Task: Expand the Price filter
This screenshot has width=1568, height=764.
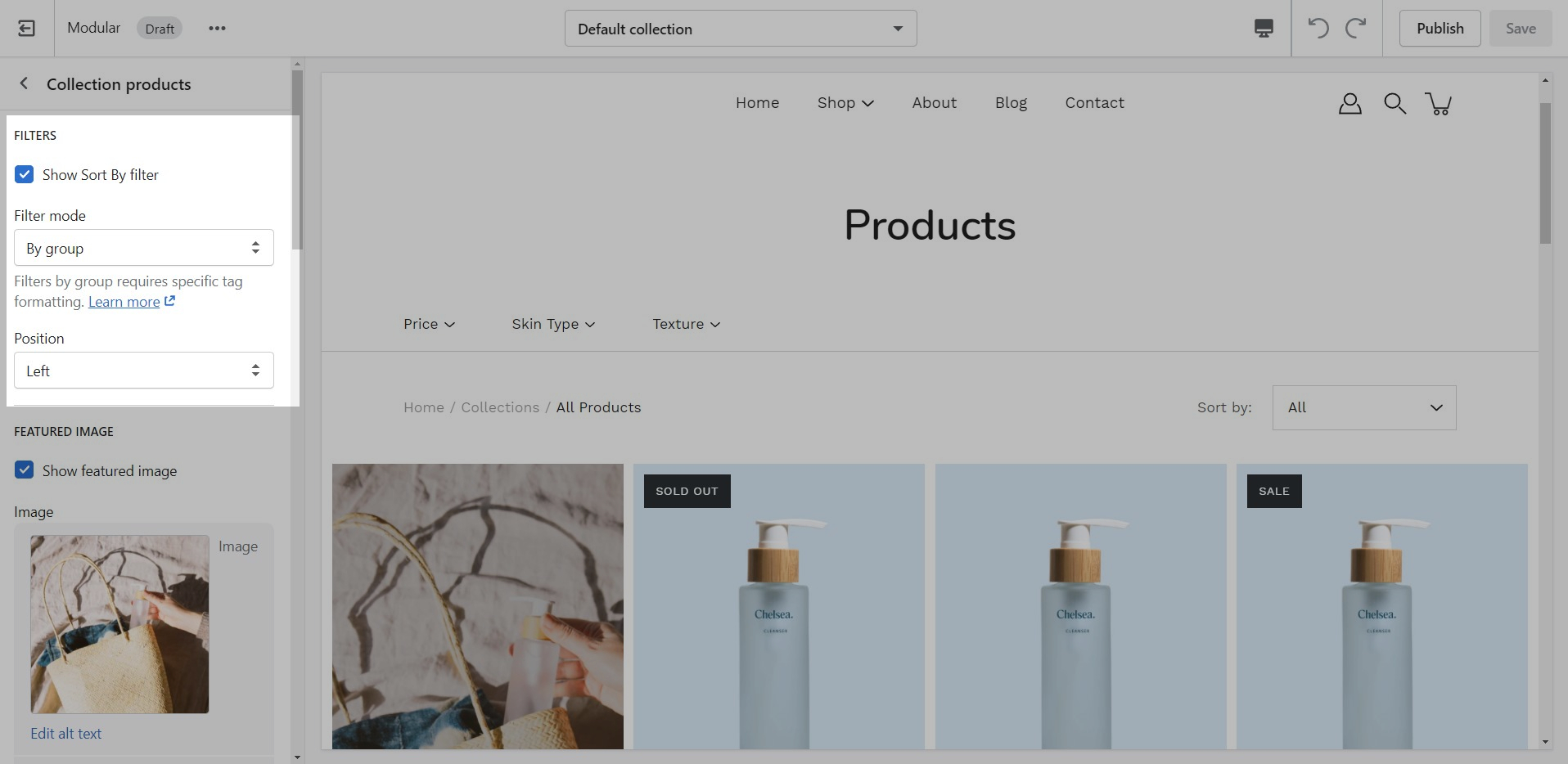Action: (x=429, y=324)
